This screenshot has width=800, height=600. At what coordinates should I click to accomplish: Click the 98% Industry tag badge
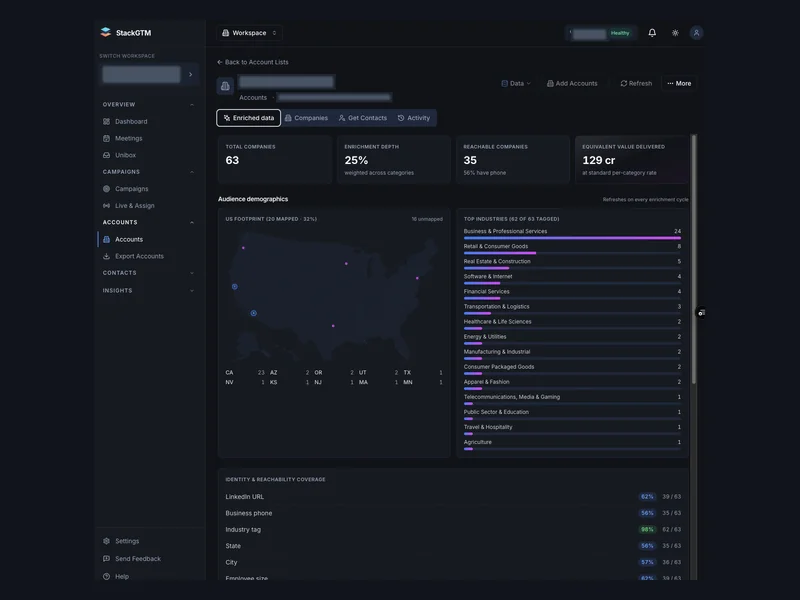(x=647, y=530)
